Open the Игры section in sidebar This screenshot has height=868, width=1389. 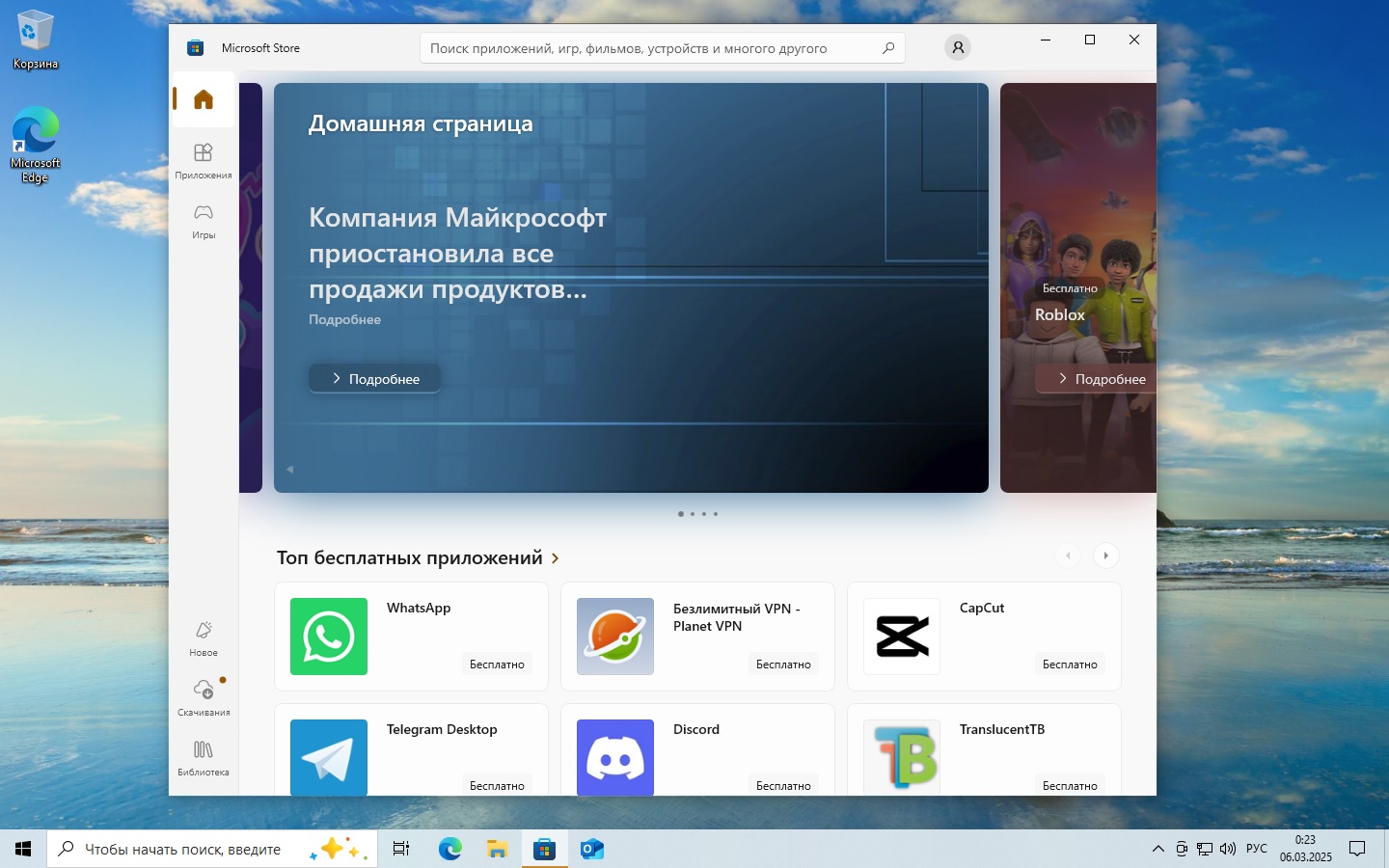tap(204, 220)
